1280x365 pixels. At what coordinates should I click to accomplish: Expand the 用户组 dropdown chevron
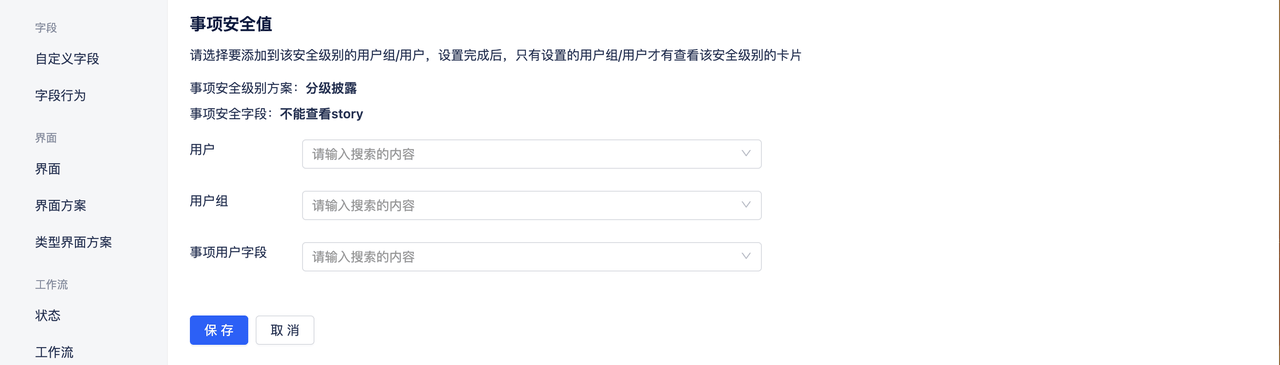click(x=746, y=205)
